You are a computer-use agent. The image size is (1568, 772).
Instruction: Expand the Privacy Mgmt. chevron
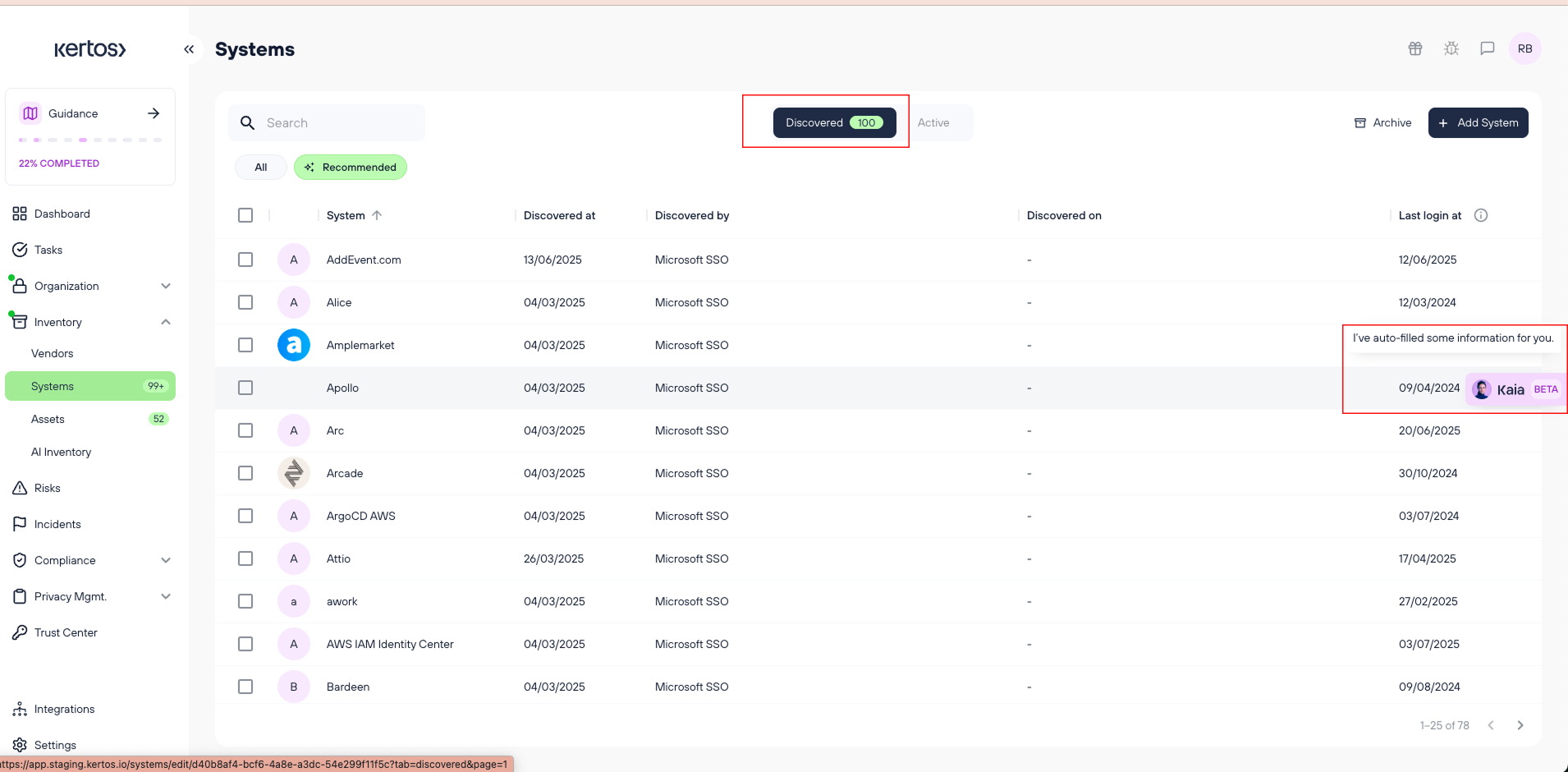point(166,596)
